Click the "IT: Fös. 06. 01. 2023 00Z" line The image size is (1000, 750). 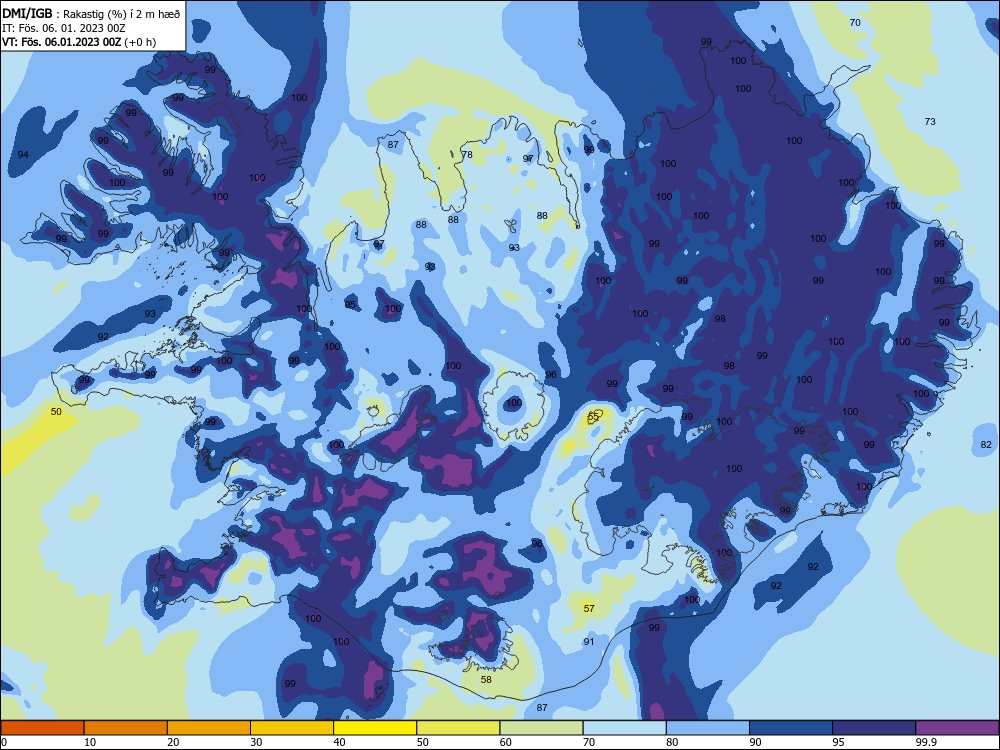(x=64, y=28)
